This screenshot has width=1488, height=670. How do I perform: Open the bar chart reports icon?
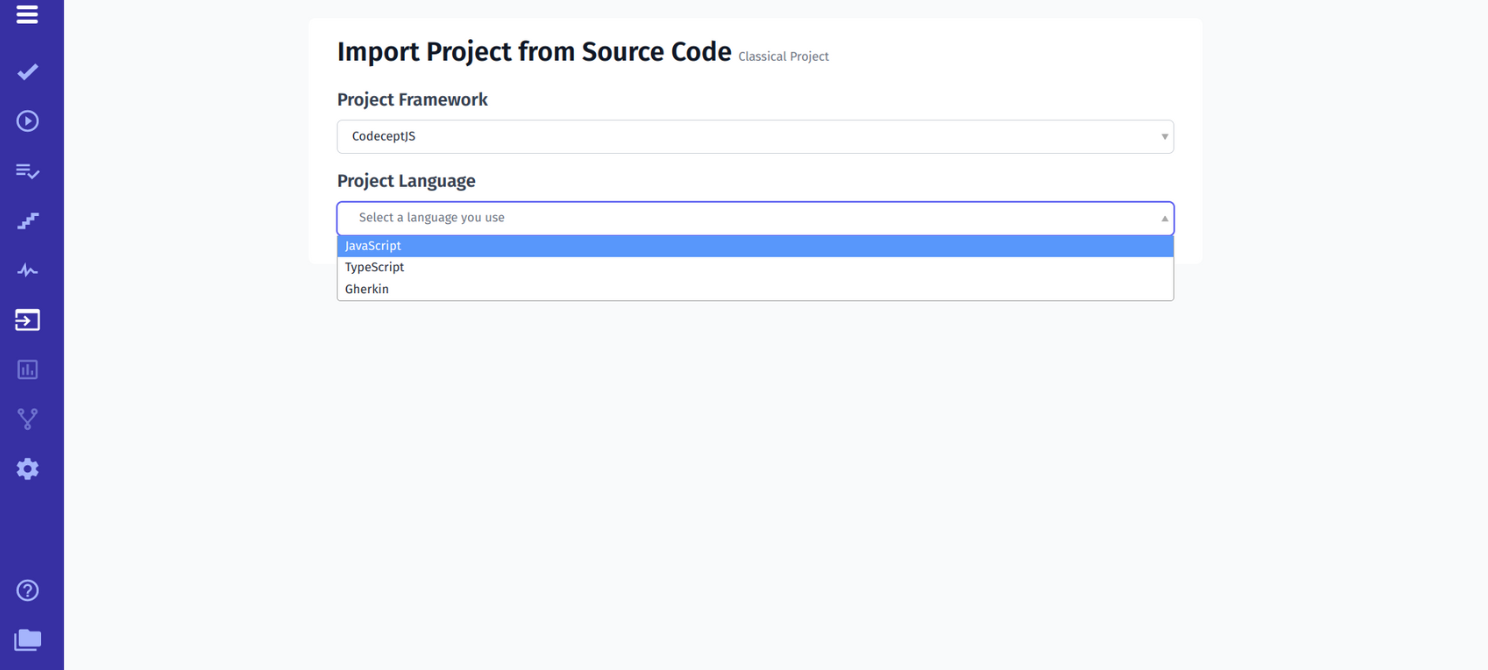(x=27, y=369)
